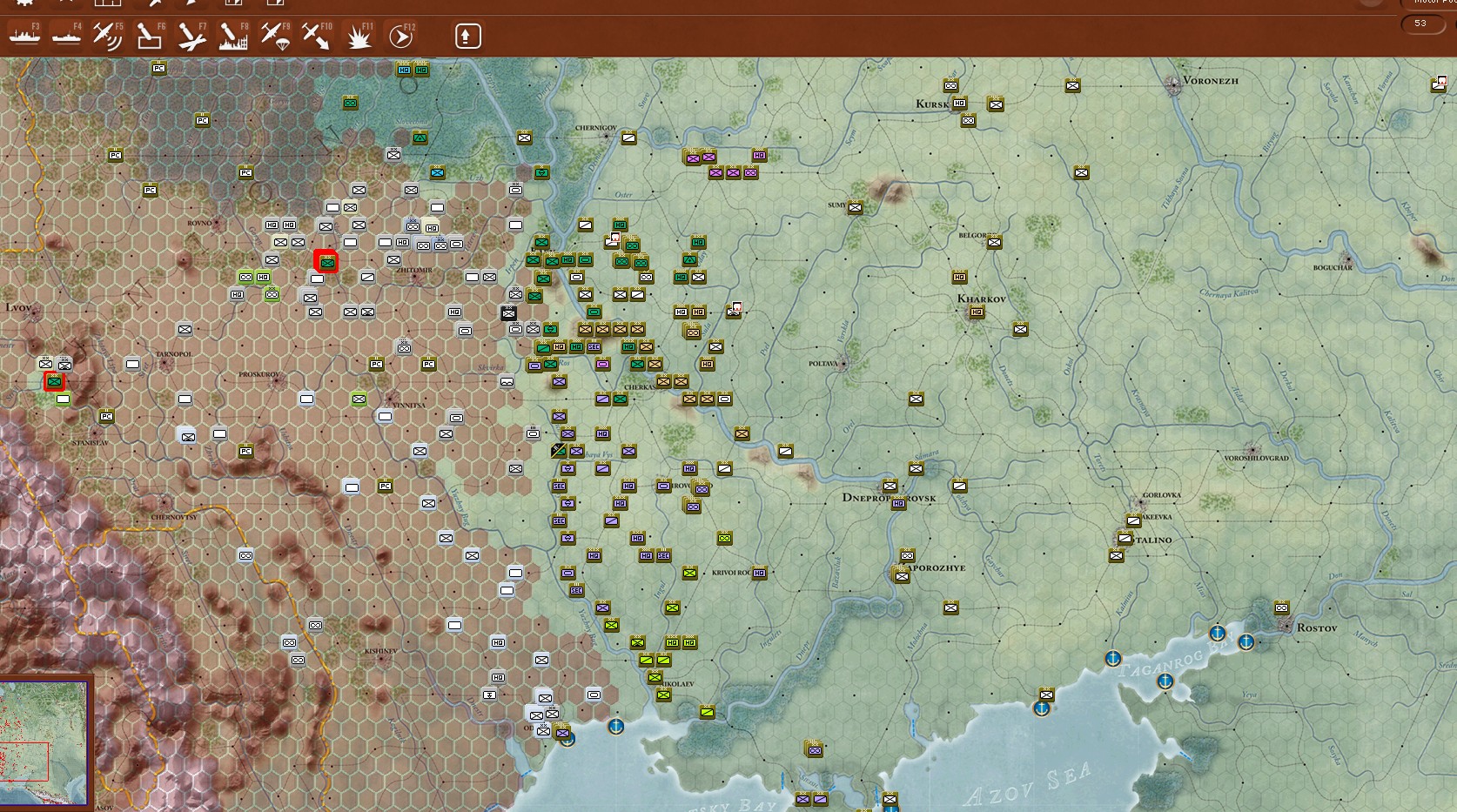Select the unit counter at Belgorod

[x=994, y=242]
